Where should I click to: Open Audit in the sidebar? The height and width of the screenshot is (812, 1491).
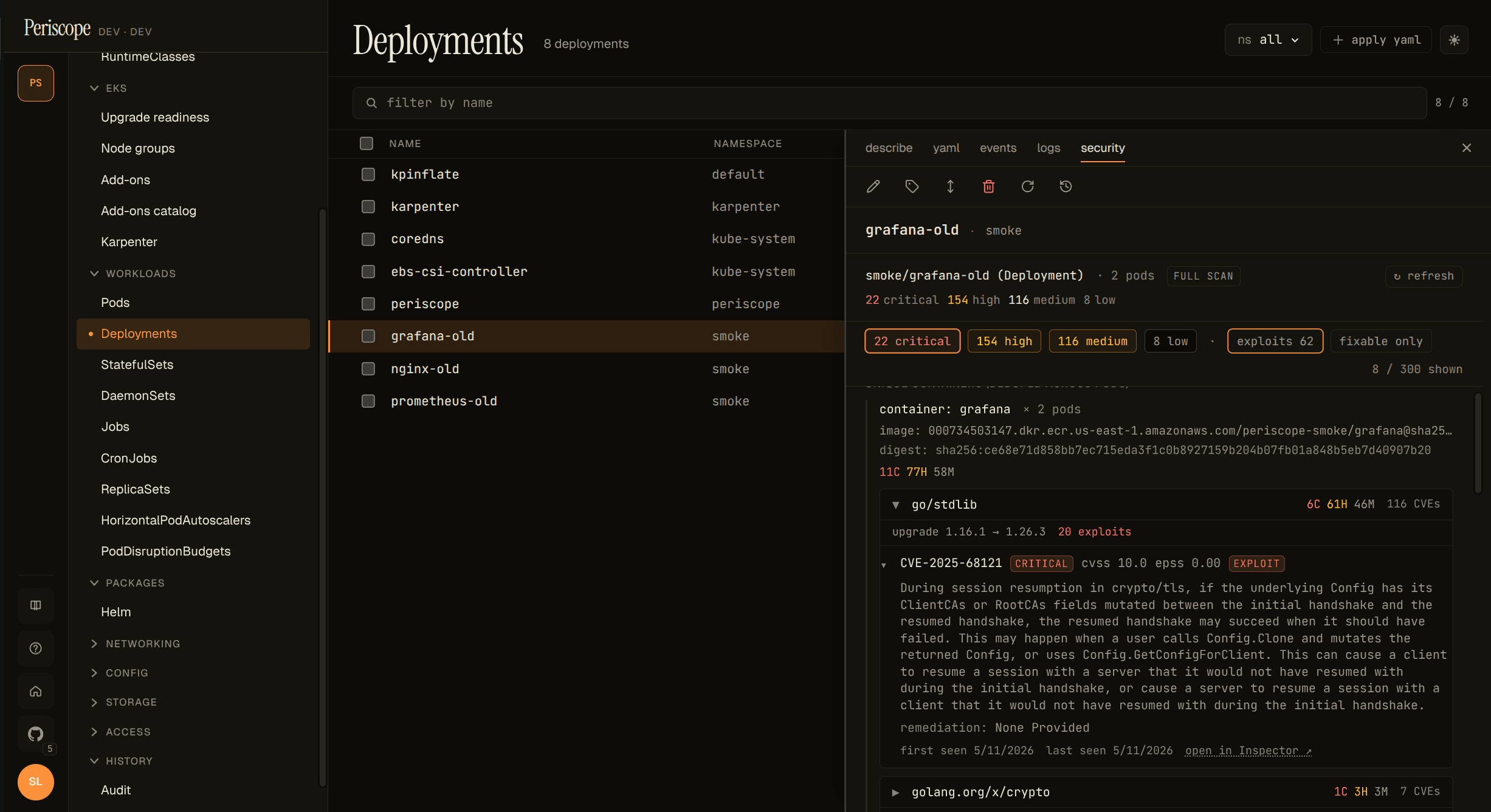[116, 790]
